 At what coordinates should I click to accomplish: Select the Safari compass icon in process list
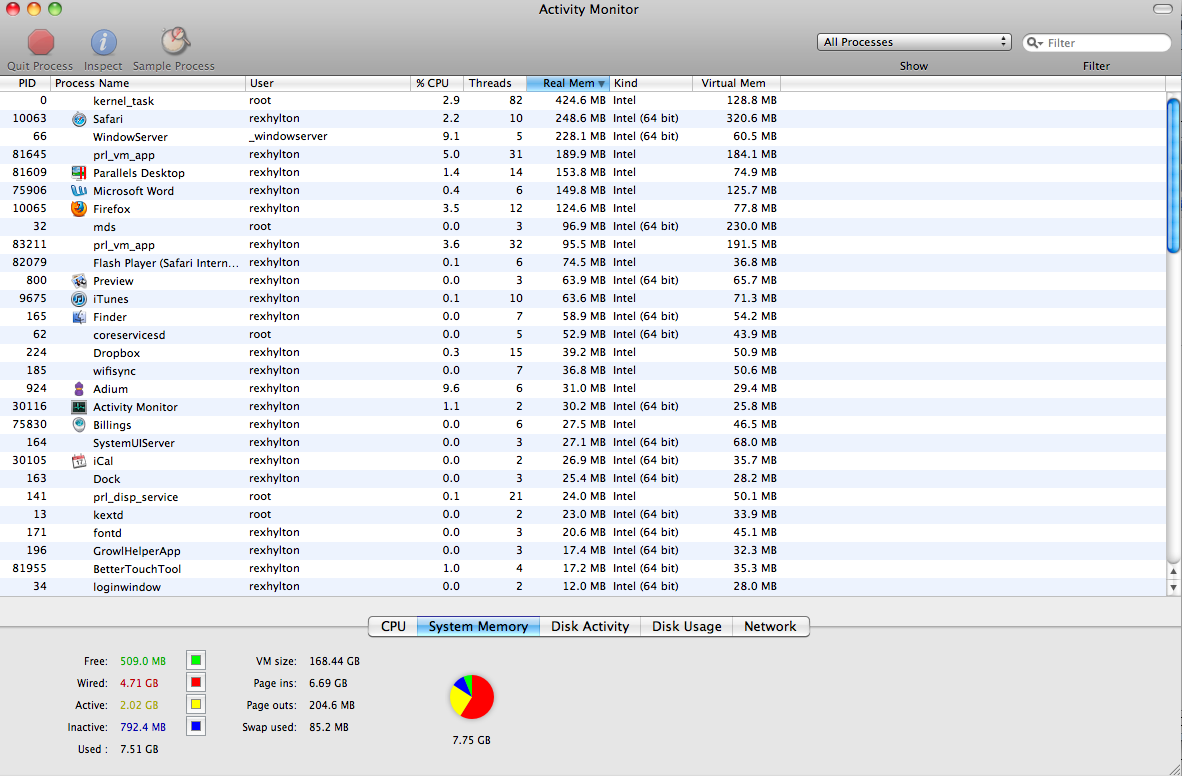click(x=79, y=118)
